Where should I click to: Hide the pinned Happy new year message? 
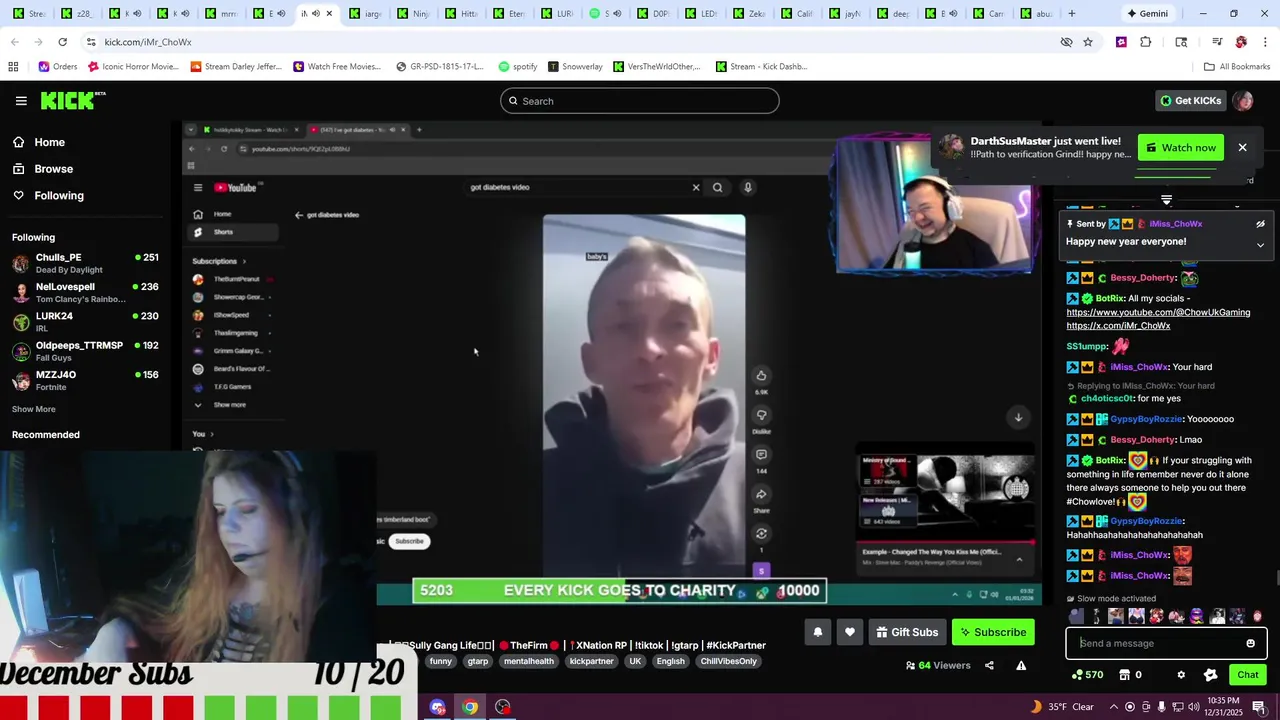tap(1260, 224)
